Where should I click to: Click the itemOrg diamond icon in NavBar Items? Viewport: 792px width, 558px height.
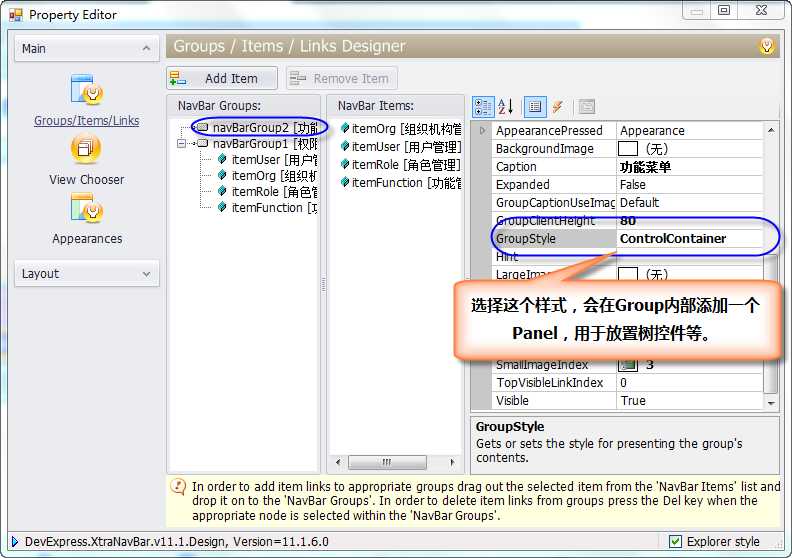click(345, 128)
